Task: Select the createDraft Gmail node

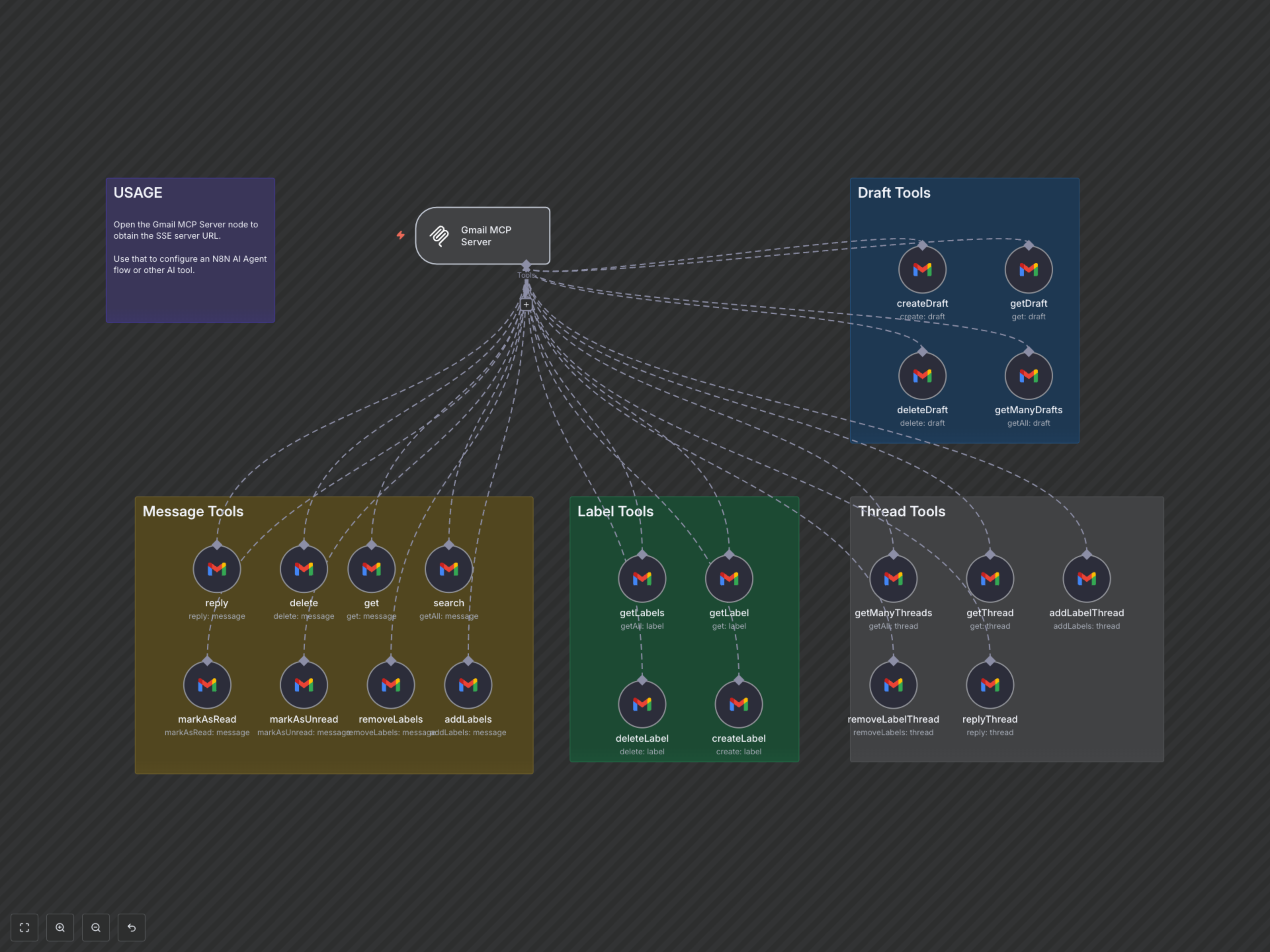Action: 922,270
